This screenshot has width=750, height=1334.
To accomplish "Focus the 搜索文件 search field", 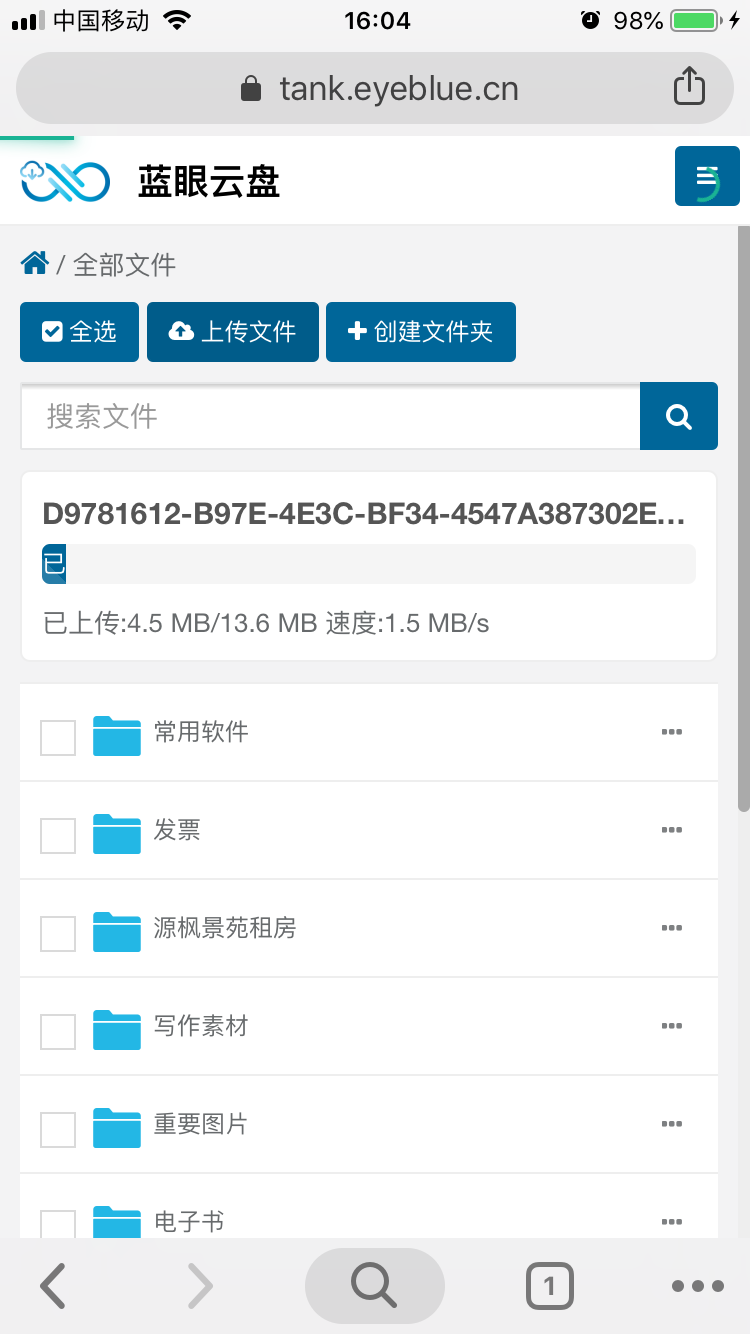I will click(x=330, y=416).
